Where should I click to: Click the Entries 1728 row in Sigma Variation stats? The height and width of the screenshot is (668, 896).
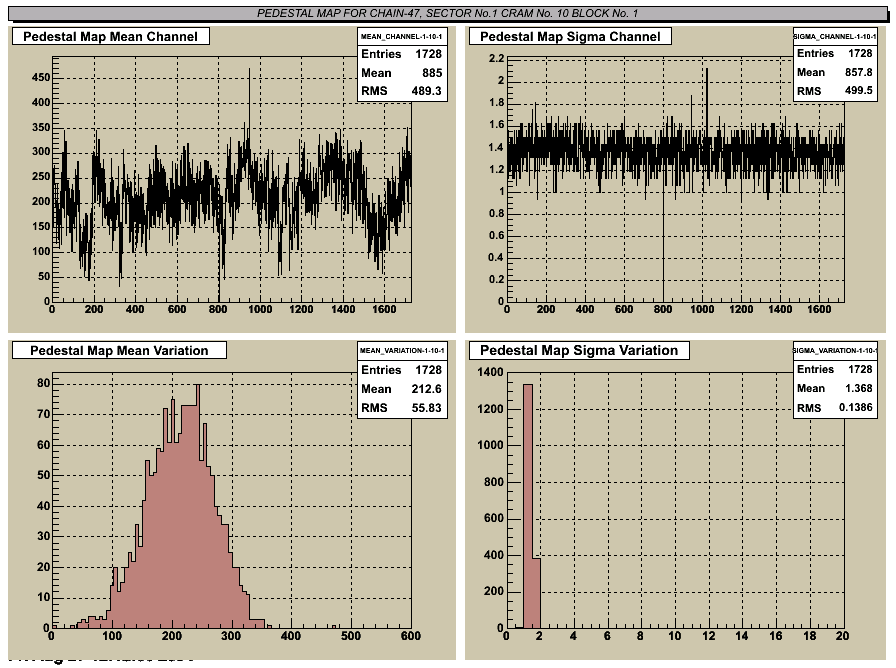click(x=835, y=369)
